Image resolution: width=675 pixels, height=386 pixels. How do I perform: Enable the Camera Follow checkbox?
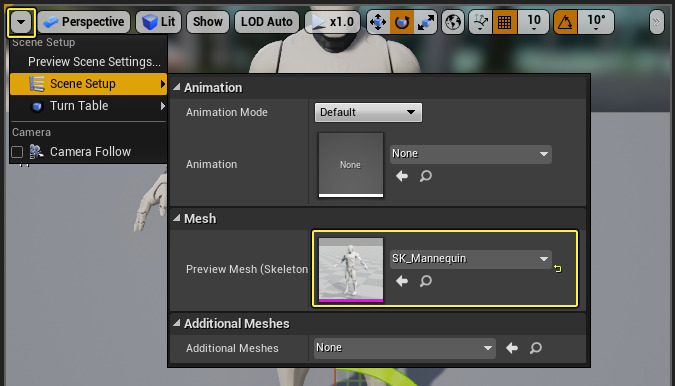point(17,152)
